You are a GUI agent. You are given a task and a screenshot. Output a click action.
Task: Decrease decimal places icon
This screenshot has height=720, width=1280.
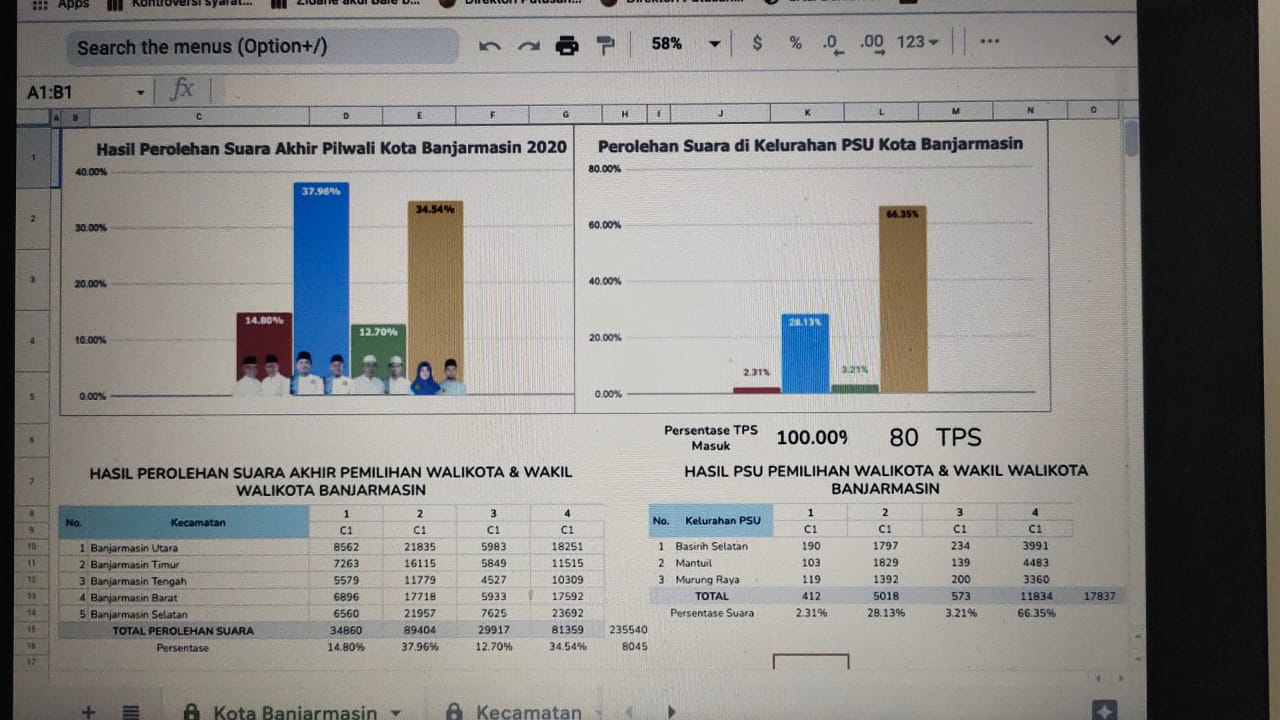(831, 43)
